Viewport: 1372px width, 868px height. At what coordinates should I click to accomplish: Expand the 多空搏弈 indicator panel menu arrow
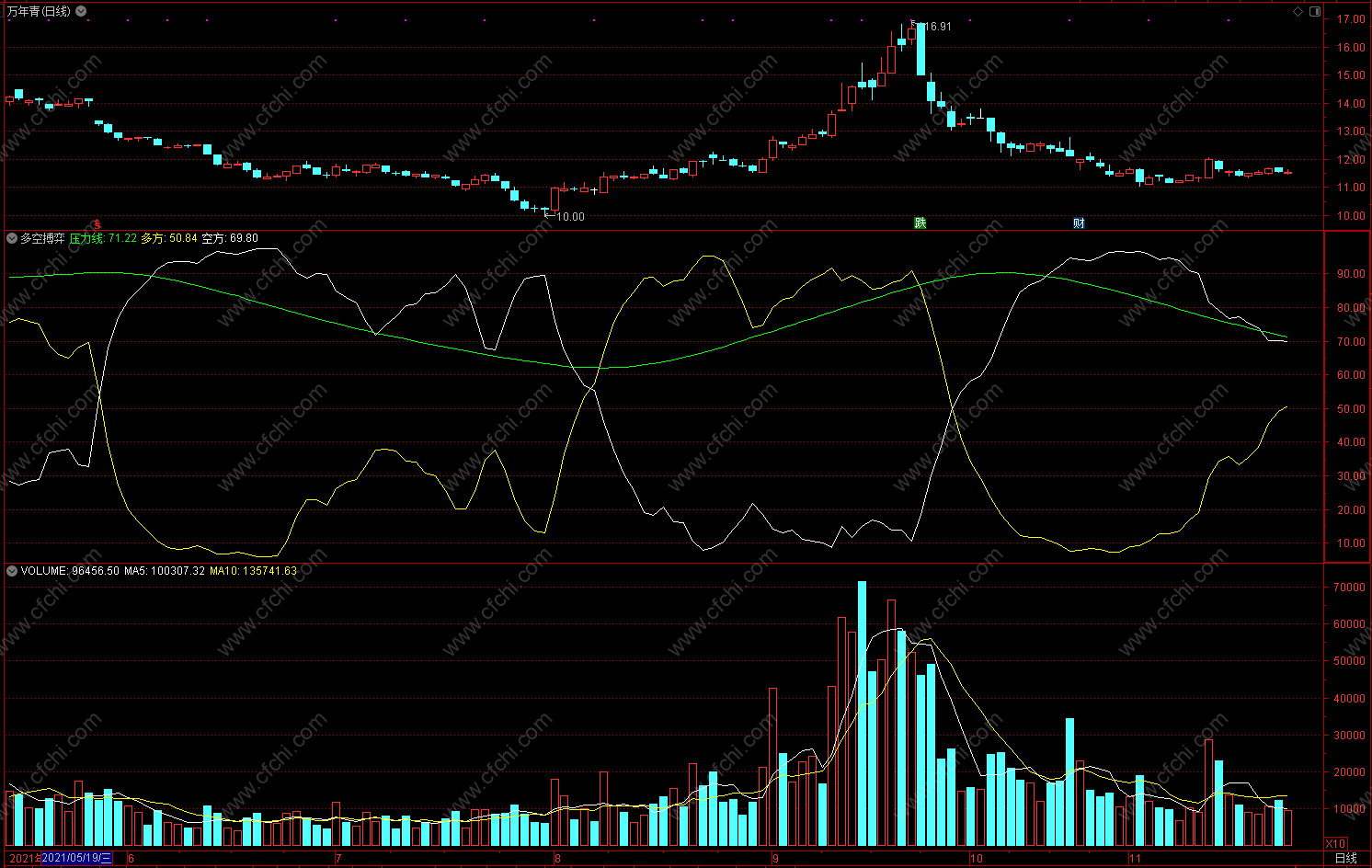pyautogui.click(x=12, y=238)
